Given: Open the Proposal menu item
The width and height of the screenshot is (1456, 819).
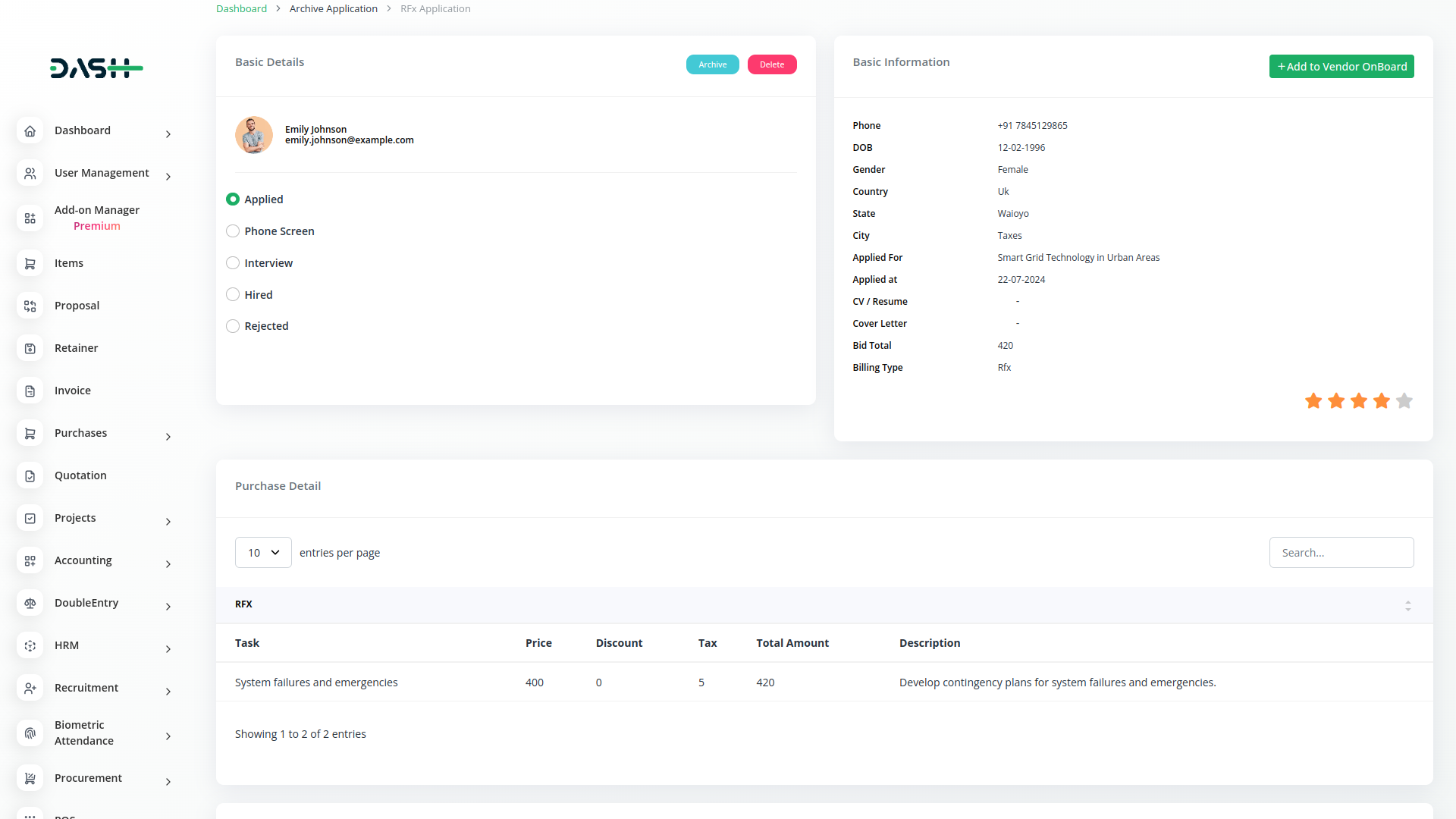Looking at the screenshot, I should click(x=77, y=306).
